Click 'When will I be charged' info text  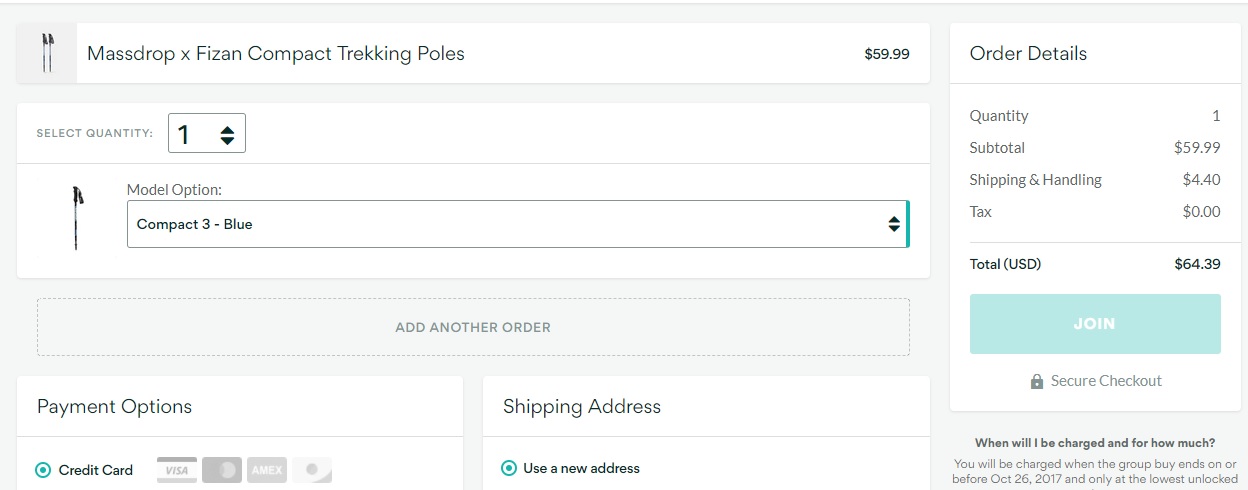1095,443
